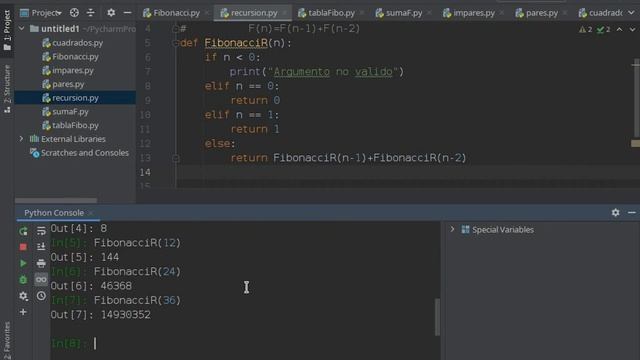Screen dimensions: 640x360
Task: Click the console vertical scrollbar
Action: click(x=437, y=317)
